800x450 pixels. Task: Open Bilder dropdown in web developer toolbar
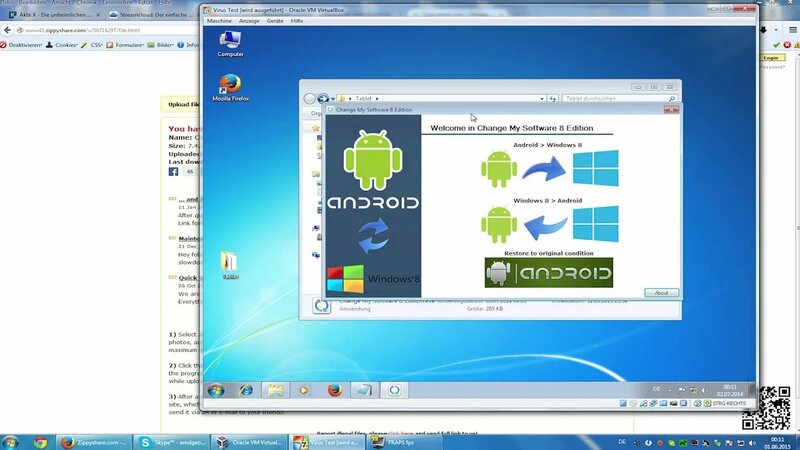[161, 45]
